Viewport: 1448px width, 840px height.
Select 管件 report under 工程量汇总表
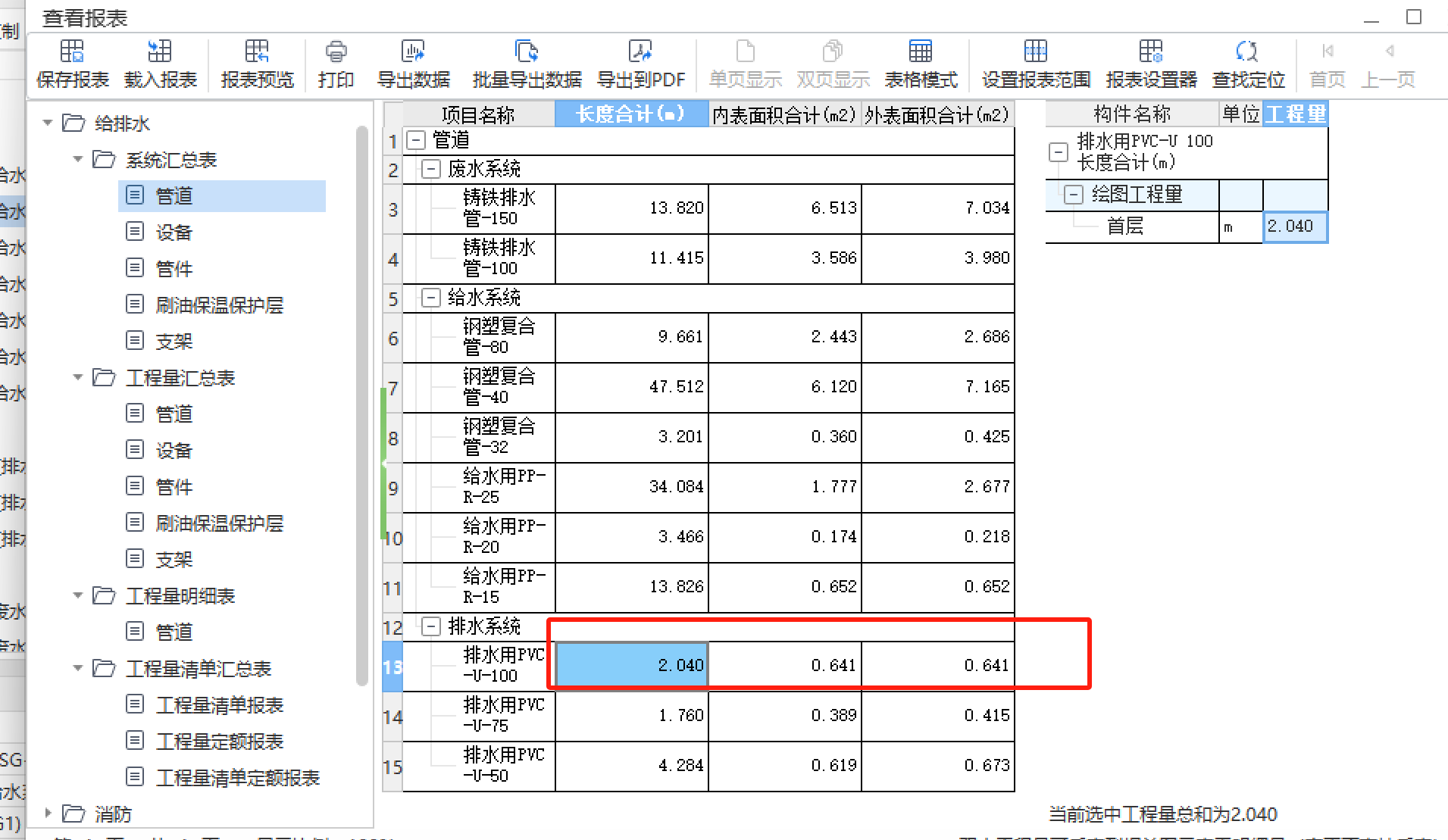(x=174, y=486)
